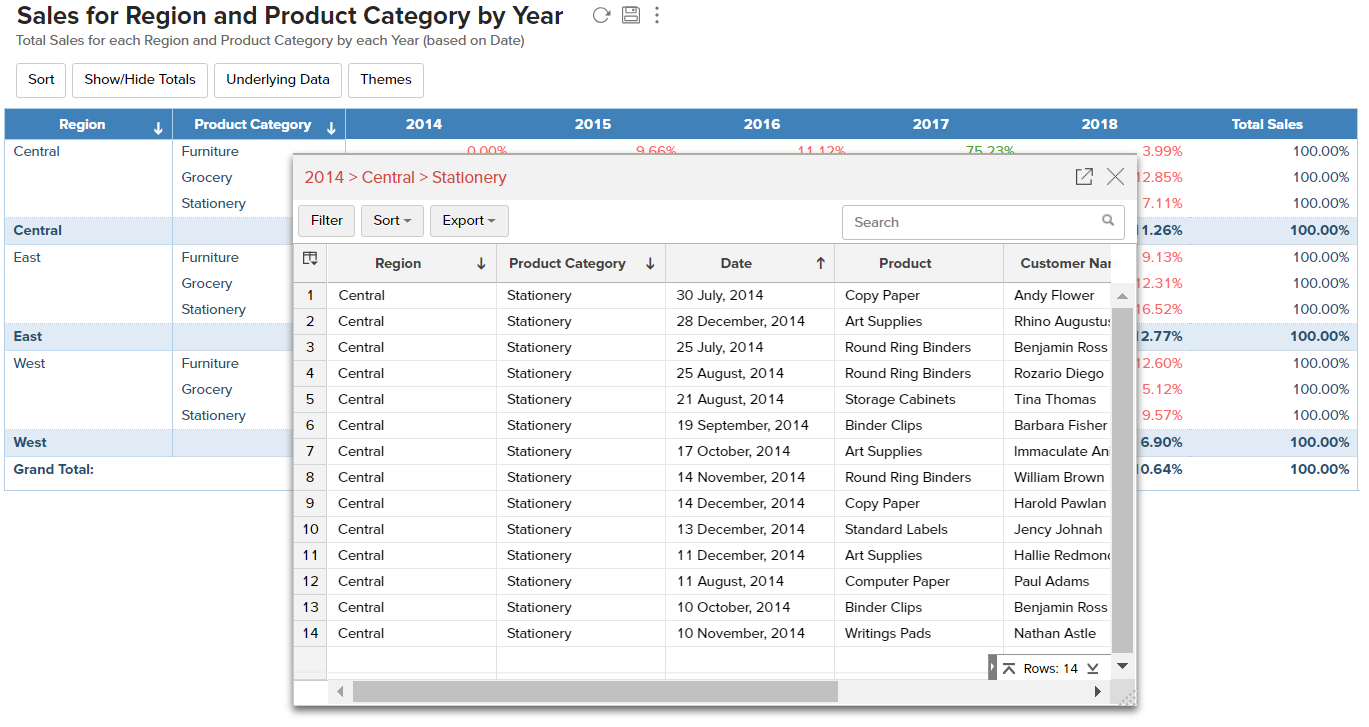The width and height of the screenshot is (1369, 727).
Task: Click the Show/Hide Totals button
Action: (x=139, y=80)
